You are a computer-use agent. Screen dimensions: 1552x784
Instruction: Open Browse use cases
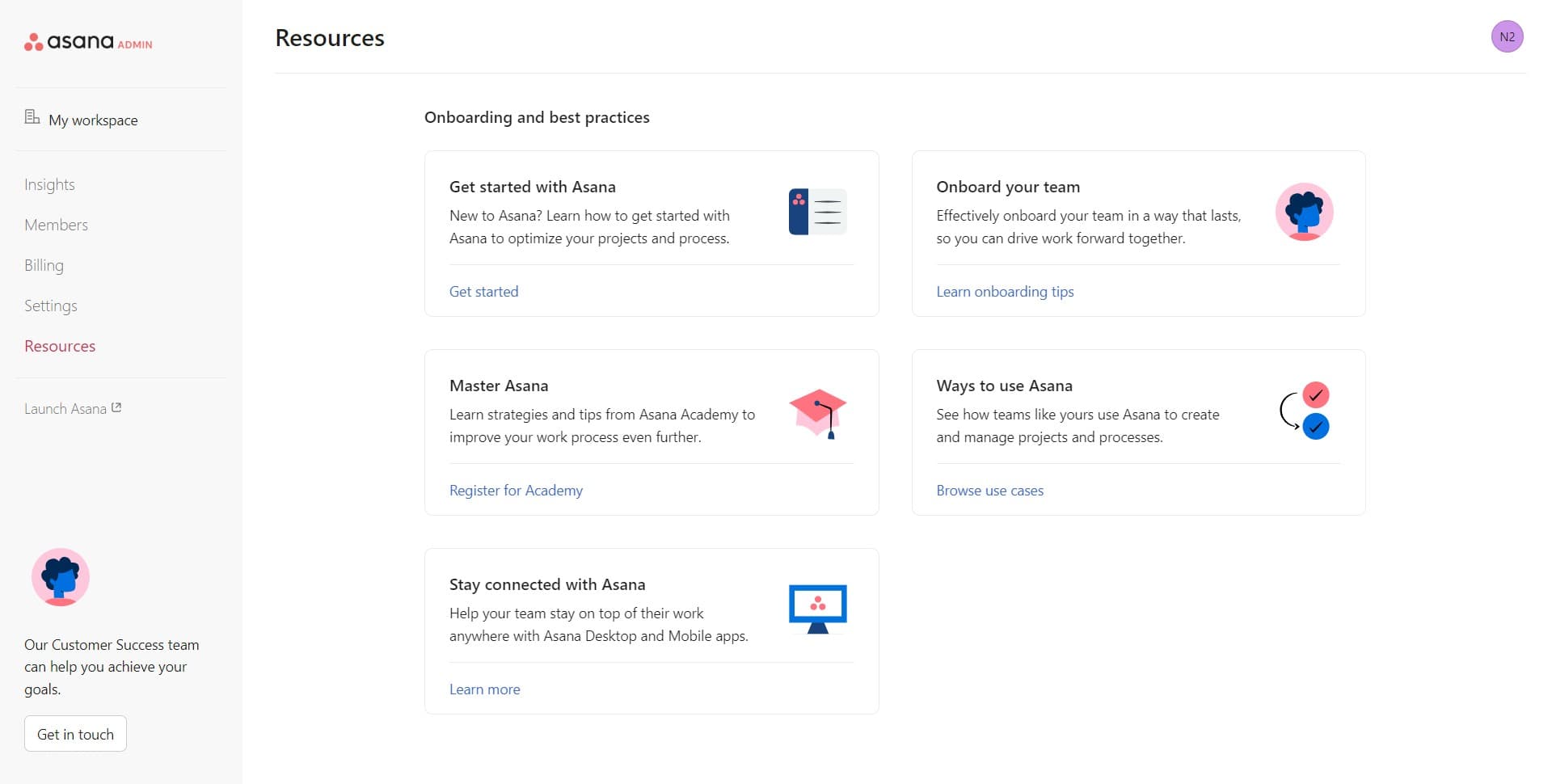tap(989, 490)
